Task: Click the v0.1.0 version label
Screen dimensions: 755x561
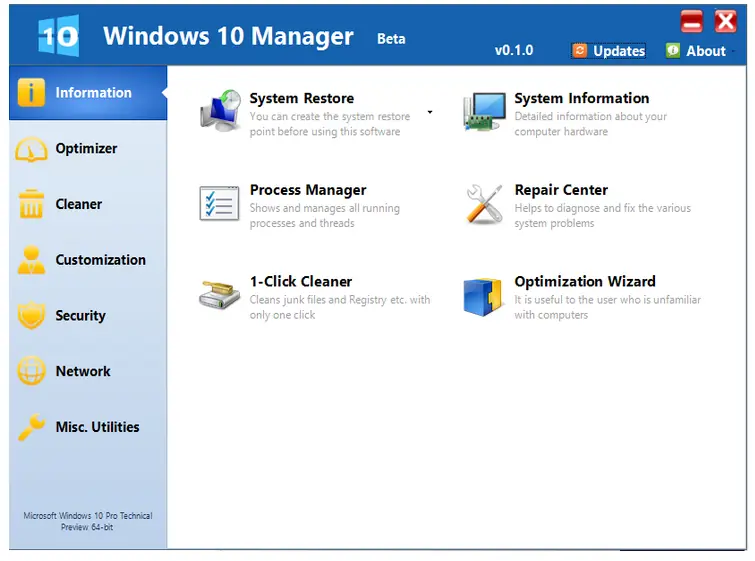Action: (x=514, y=50)
